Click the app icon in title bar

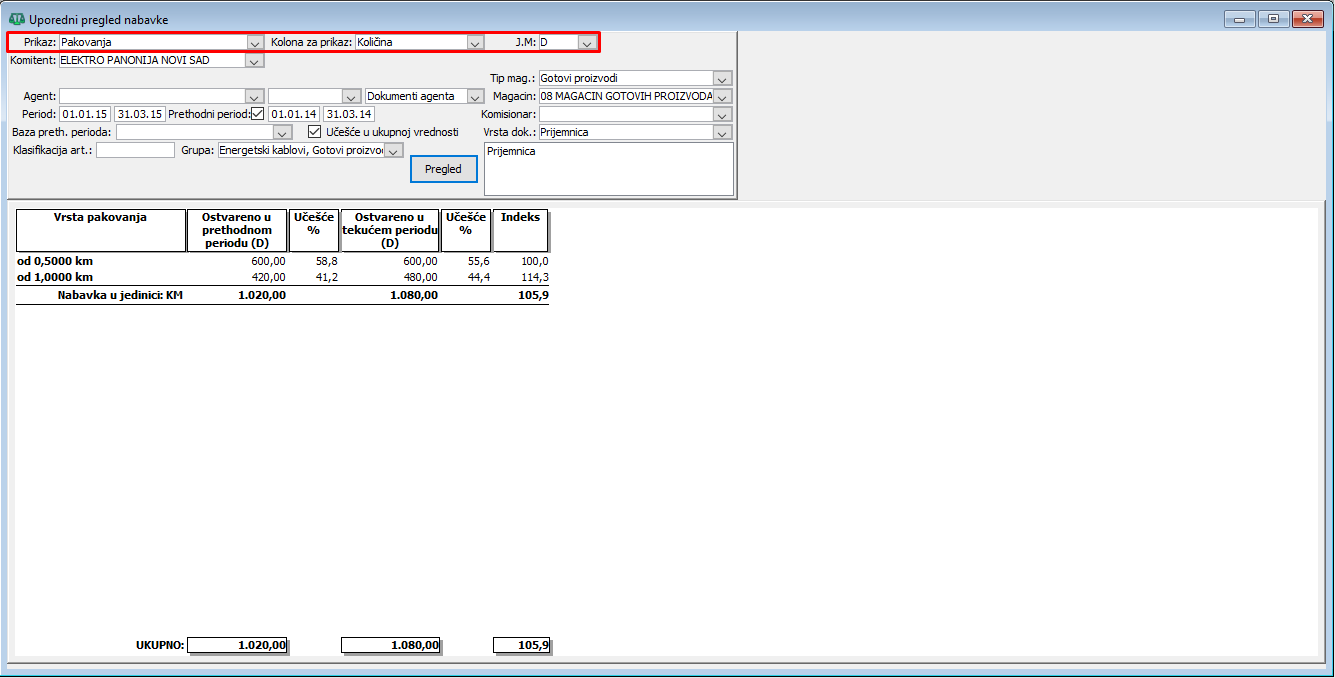tap(16, 19)
